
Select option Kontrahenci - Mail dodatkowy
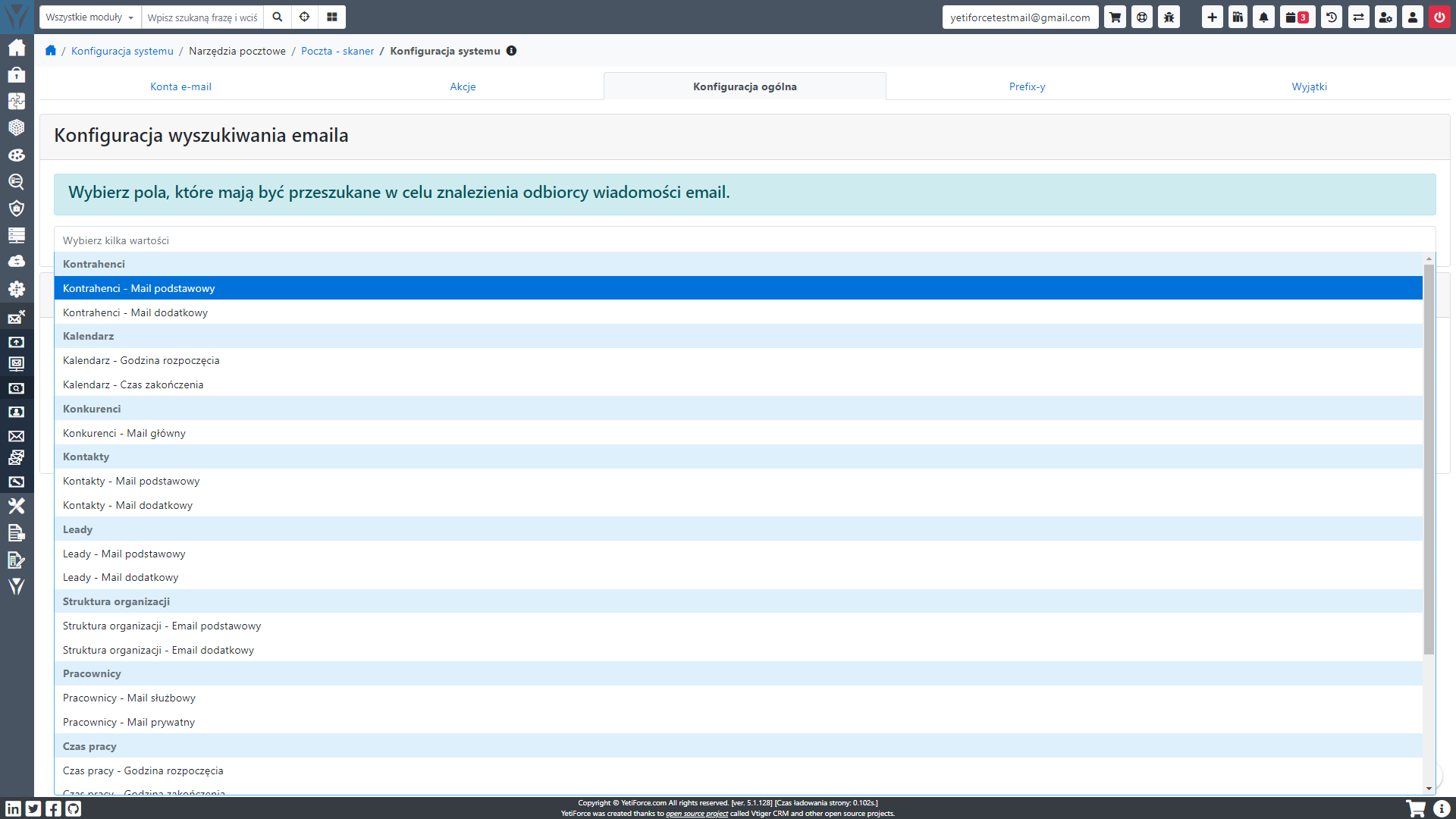click(x=135, y=312)
